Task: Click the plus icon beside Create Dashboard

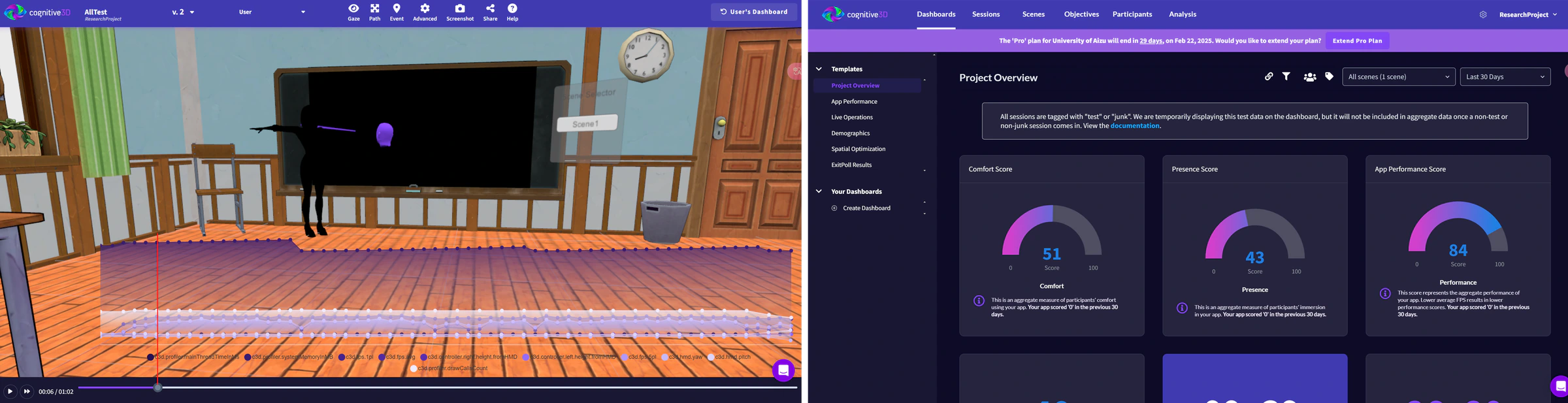Action: 834,208
